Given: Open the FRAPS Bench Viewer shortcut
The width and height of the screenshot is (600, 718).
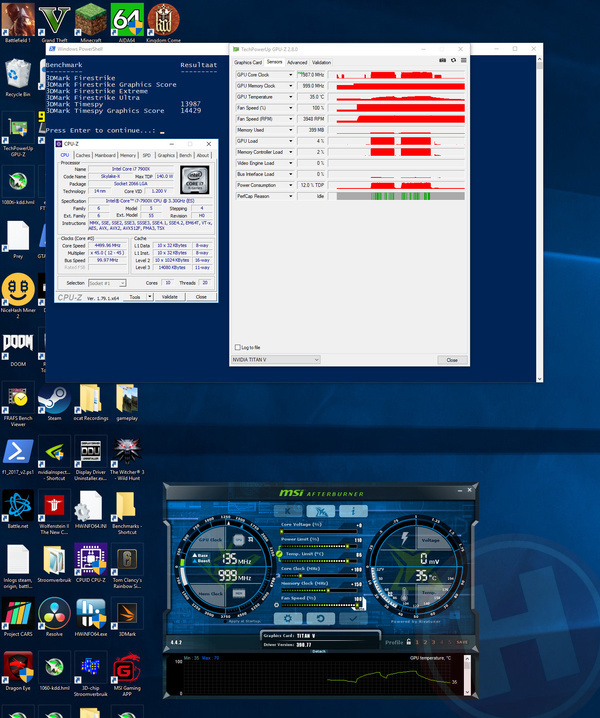Looking at the screenshot, I should pyautogui.click(x=18, y=405).
